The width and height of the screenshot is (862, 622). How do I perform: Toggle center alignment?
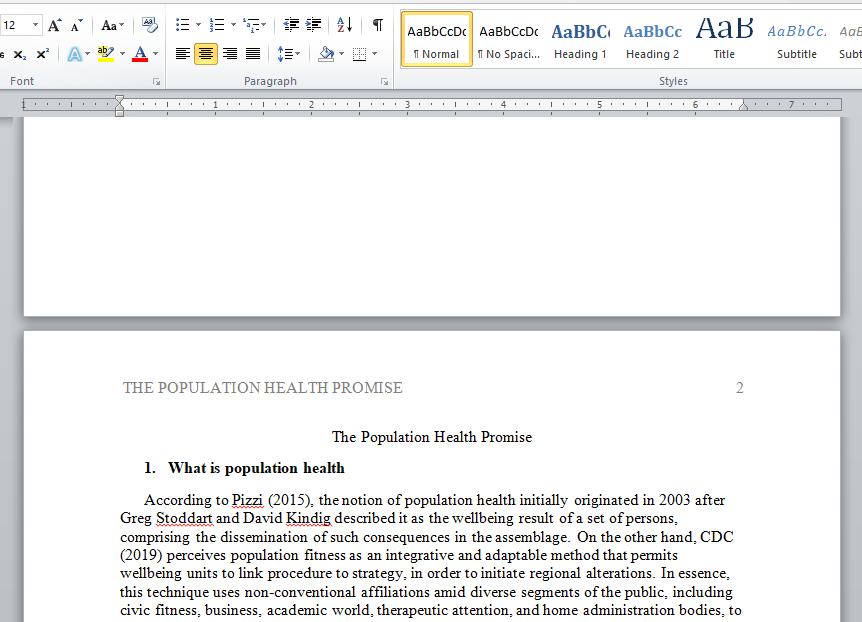206,54
